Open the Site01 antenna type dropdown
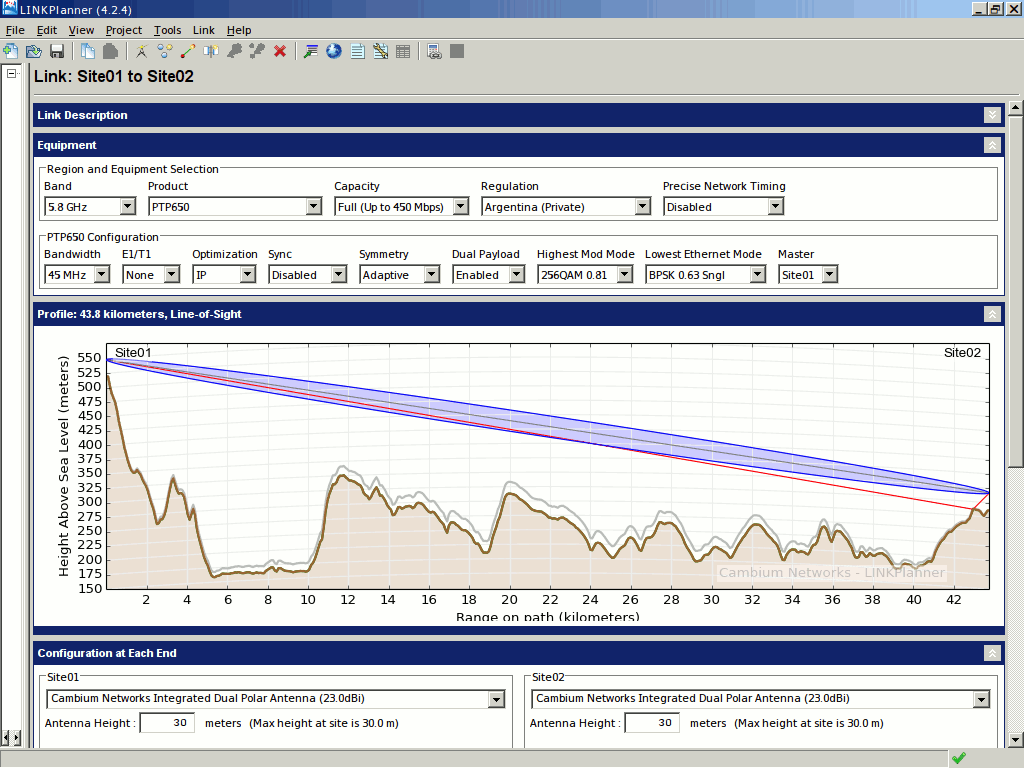Image resolution: width=1024 pixels, height=768 pixels. 496,699
